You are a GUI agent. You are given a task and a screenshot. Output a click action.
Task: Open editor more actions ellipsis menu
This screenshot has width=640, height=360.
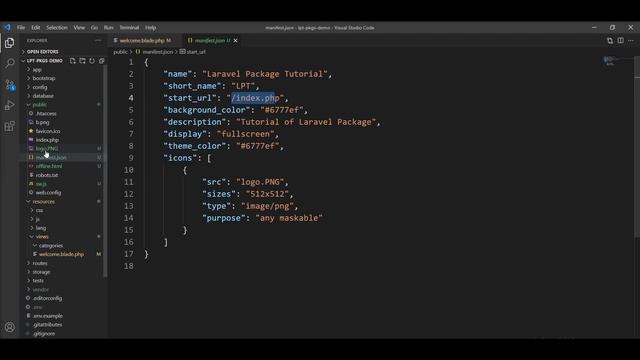point(631,40)
